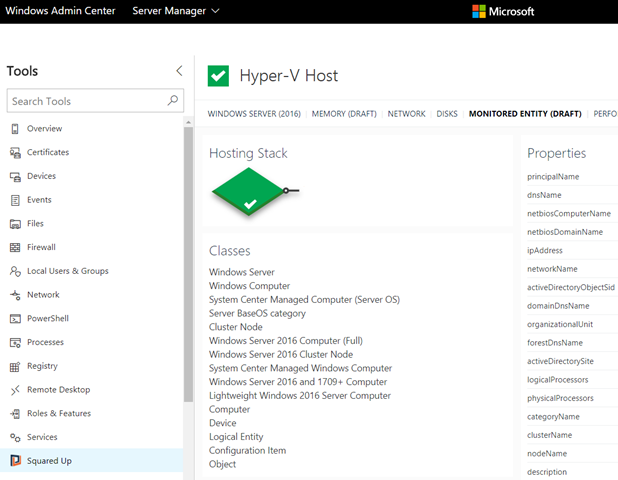Open the Server Manager dropdown
Viewport: 618px width, 480px height.
[x=176, y=11]
